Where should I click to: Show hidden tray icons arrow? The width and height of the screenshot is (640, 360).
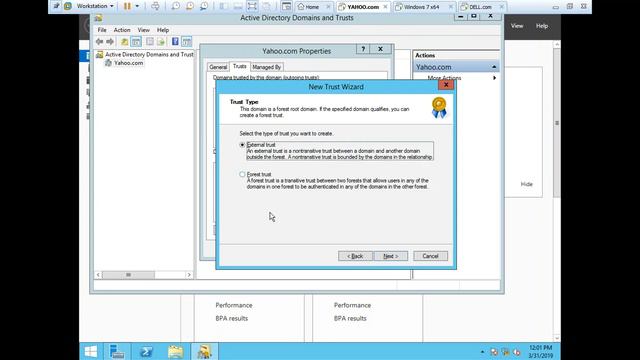pos(482,352)
